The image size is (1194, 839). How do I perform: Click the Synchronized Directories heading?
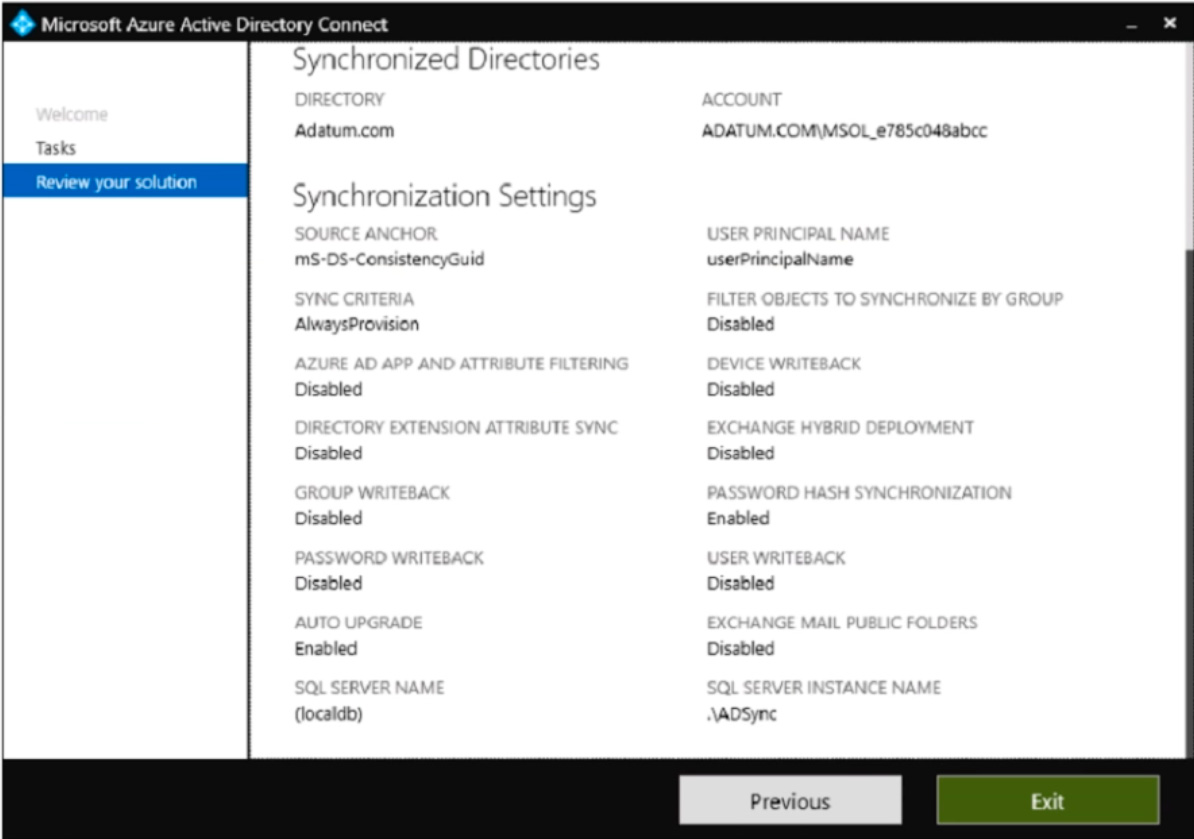[445, 59]
